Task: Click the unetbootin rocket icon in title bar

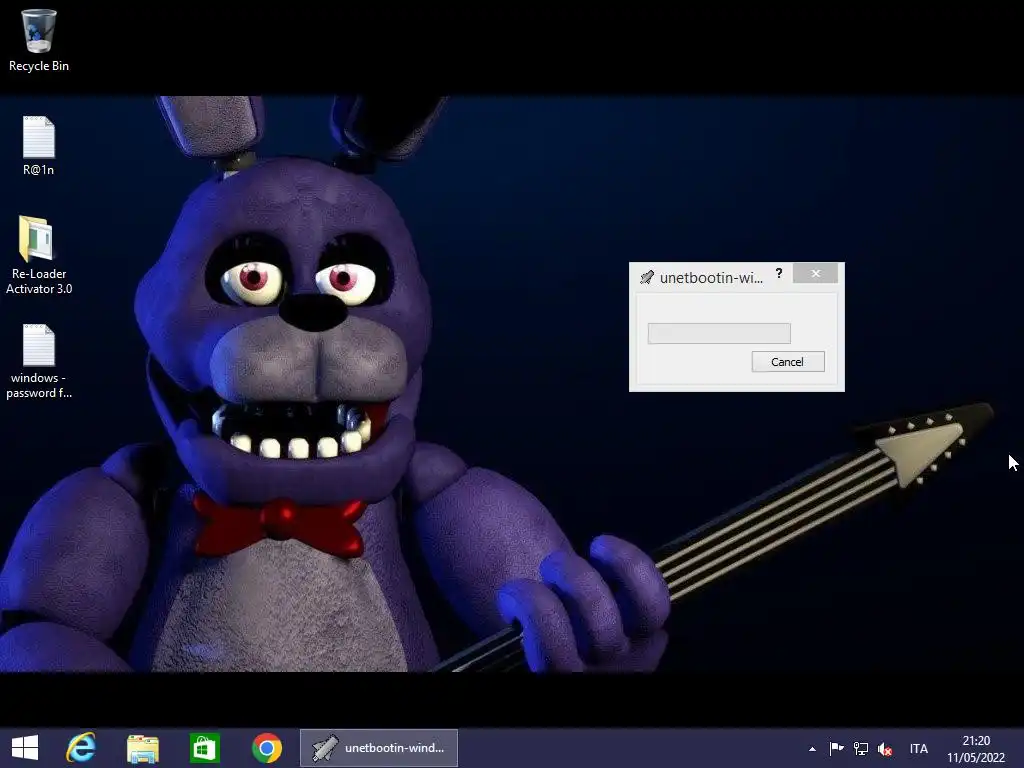Action: (x=647, y=278)
